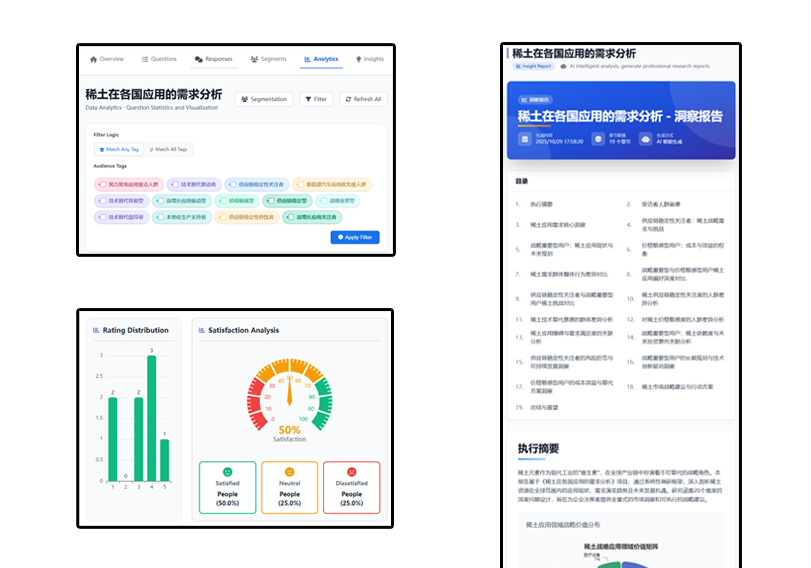
Task: Click Refresh All
Action: [x=364, y=99]
